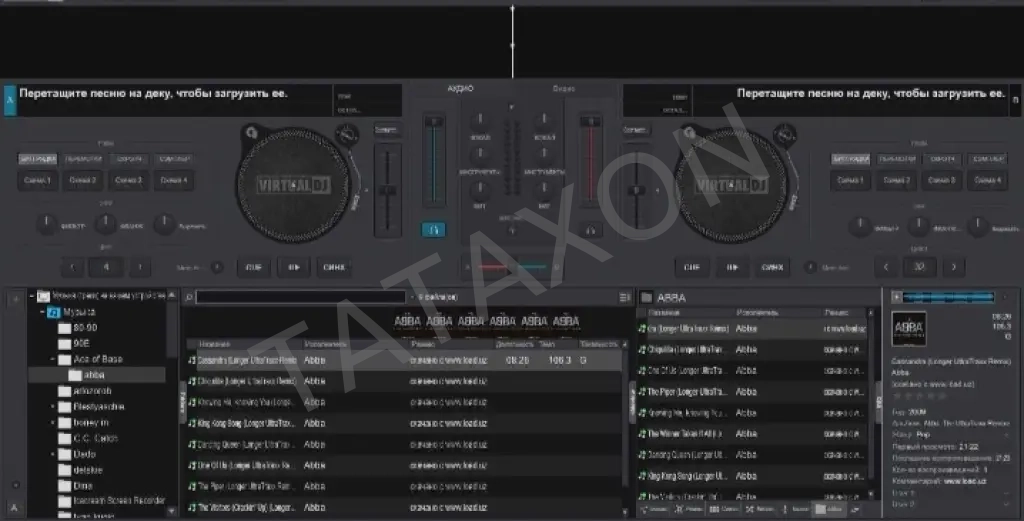Click the right deck Virtual DJ turntable platter
1024x521 pixels.
tap(731, 185)
